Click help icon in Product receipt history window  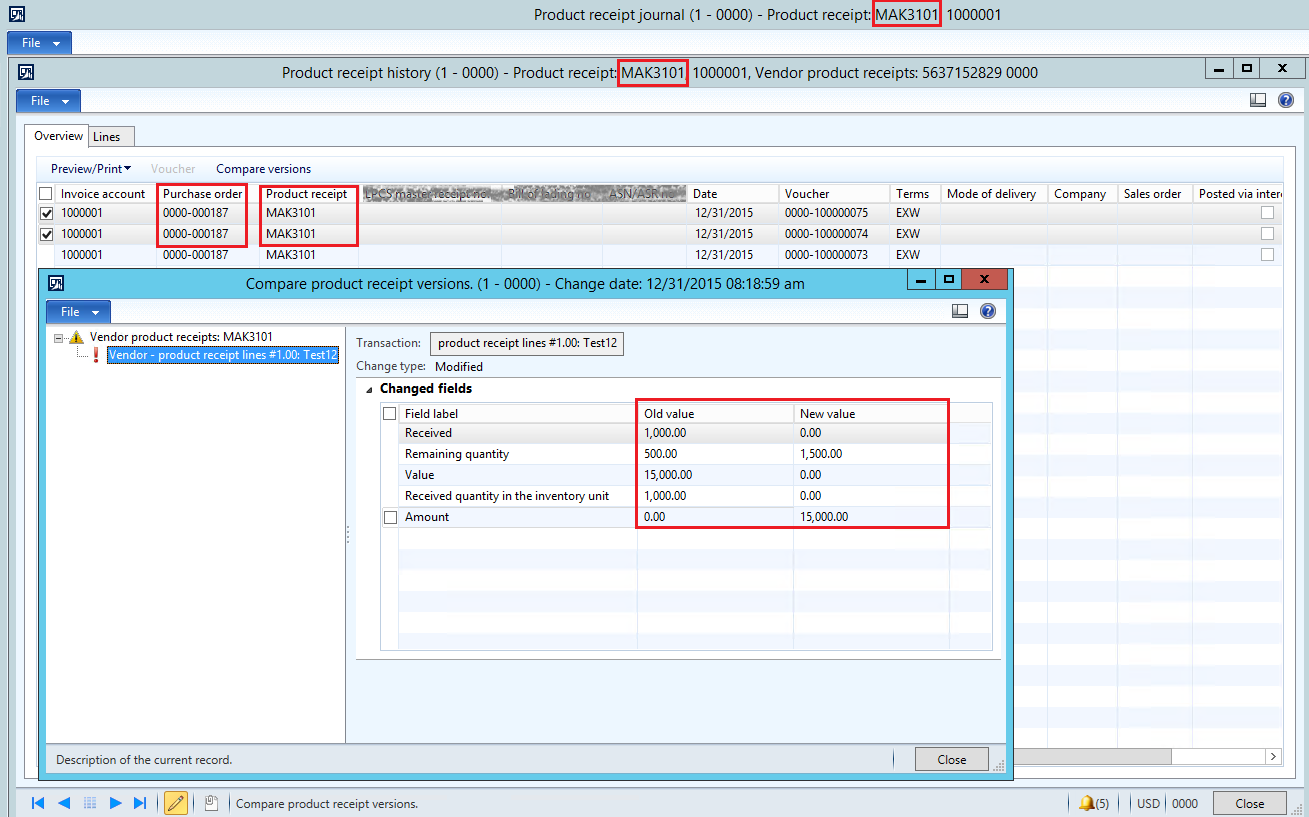coord(1285,100)
